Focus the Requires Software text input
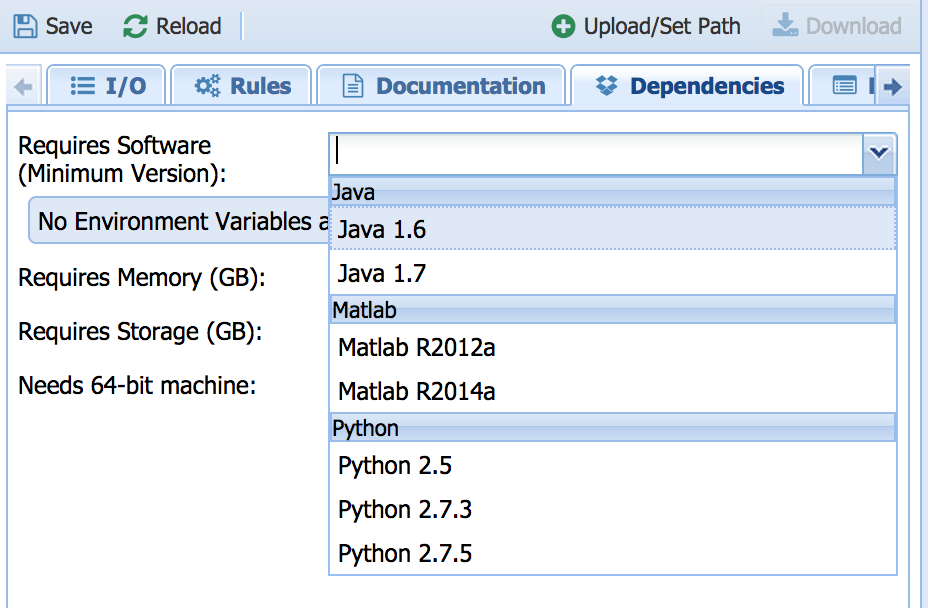The image size is (928, 608). click(x=596, y=153)
